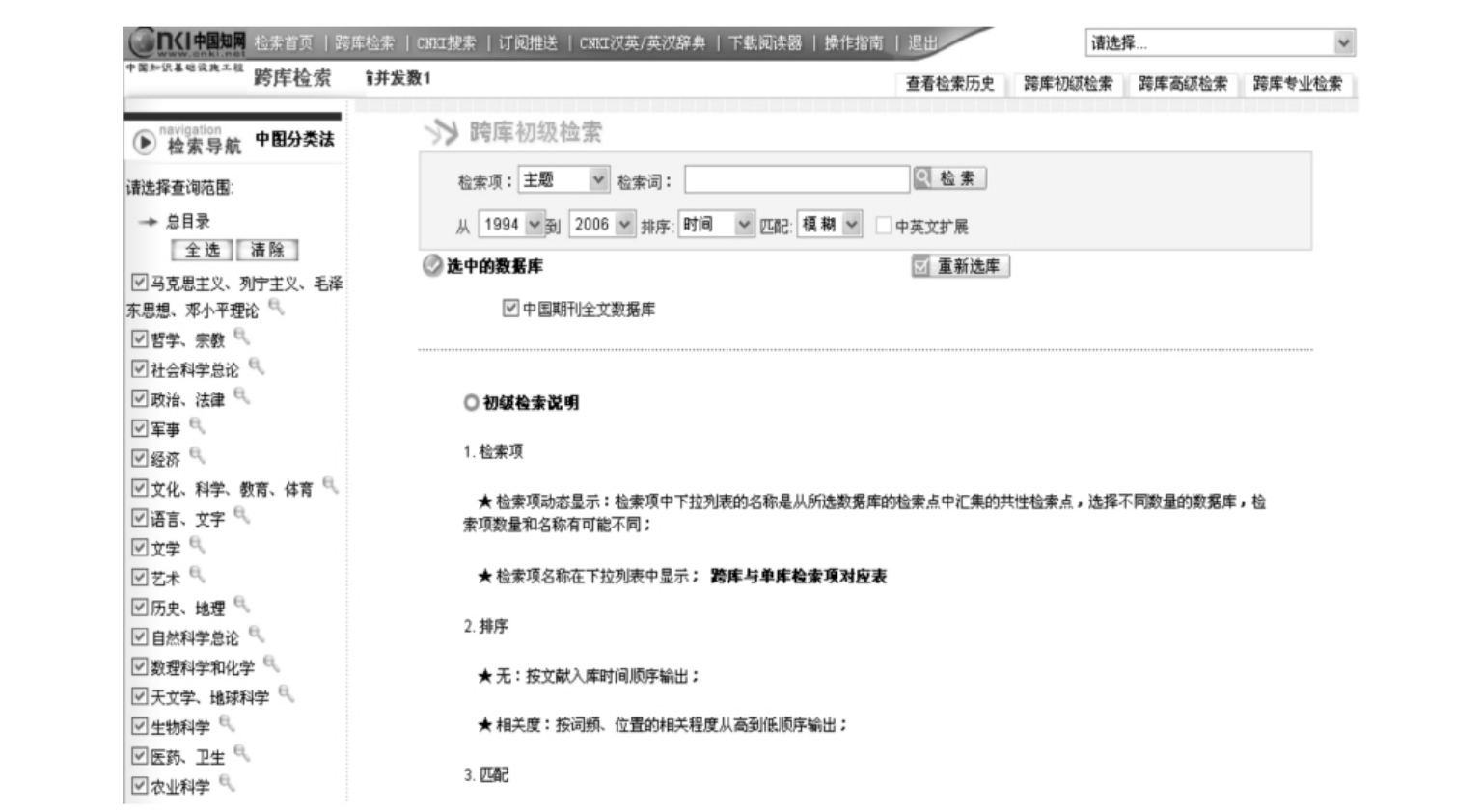Uncheck the 社会科学总论 category
The height and width of the screenshot is (812, 1482).
point(139,369)
